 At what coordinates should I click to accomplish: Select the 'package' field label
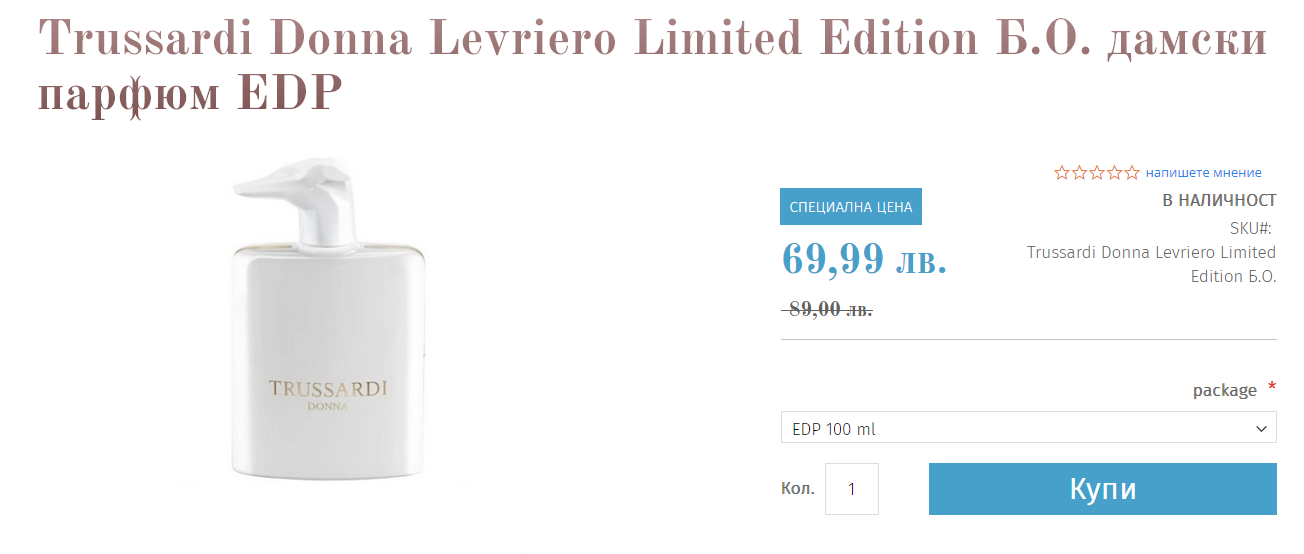point(1224,390)
